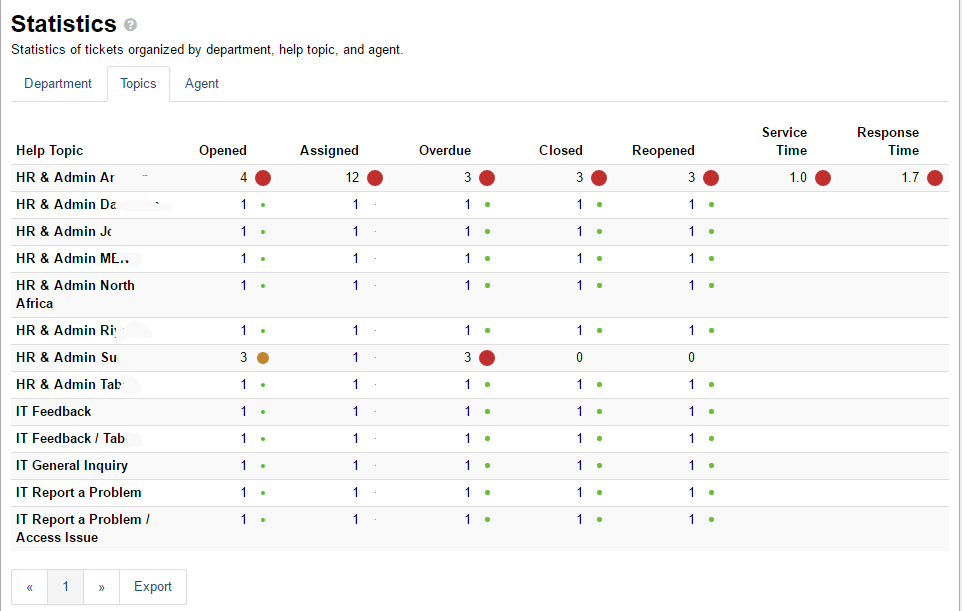Go to next page with » button

tap(101, 587)
